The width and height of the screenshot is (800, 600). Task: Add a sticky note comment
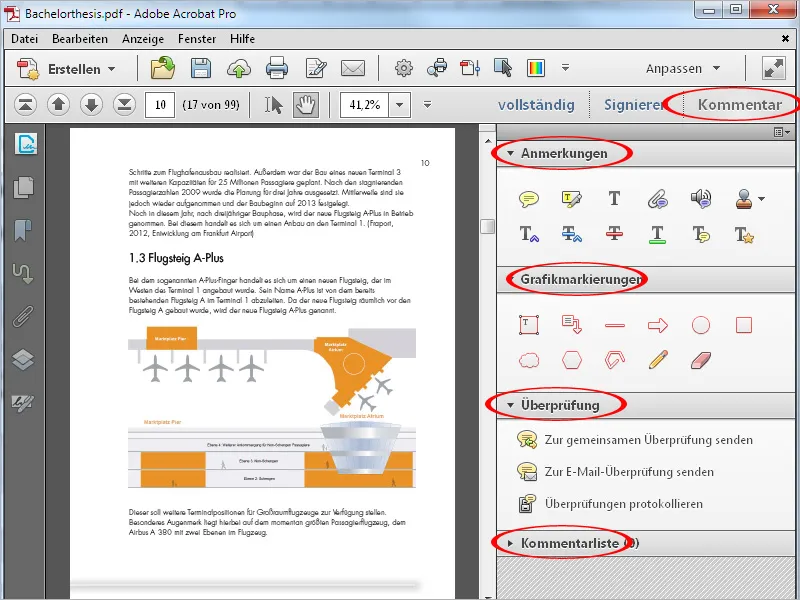(529, 198)
